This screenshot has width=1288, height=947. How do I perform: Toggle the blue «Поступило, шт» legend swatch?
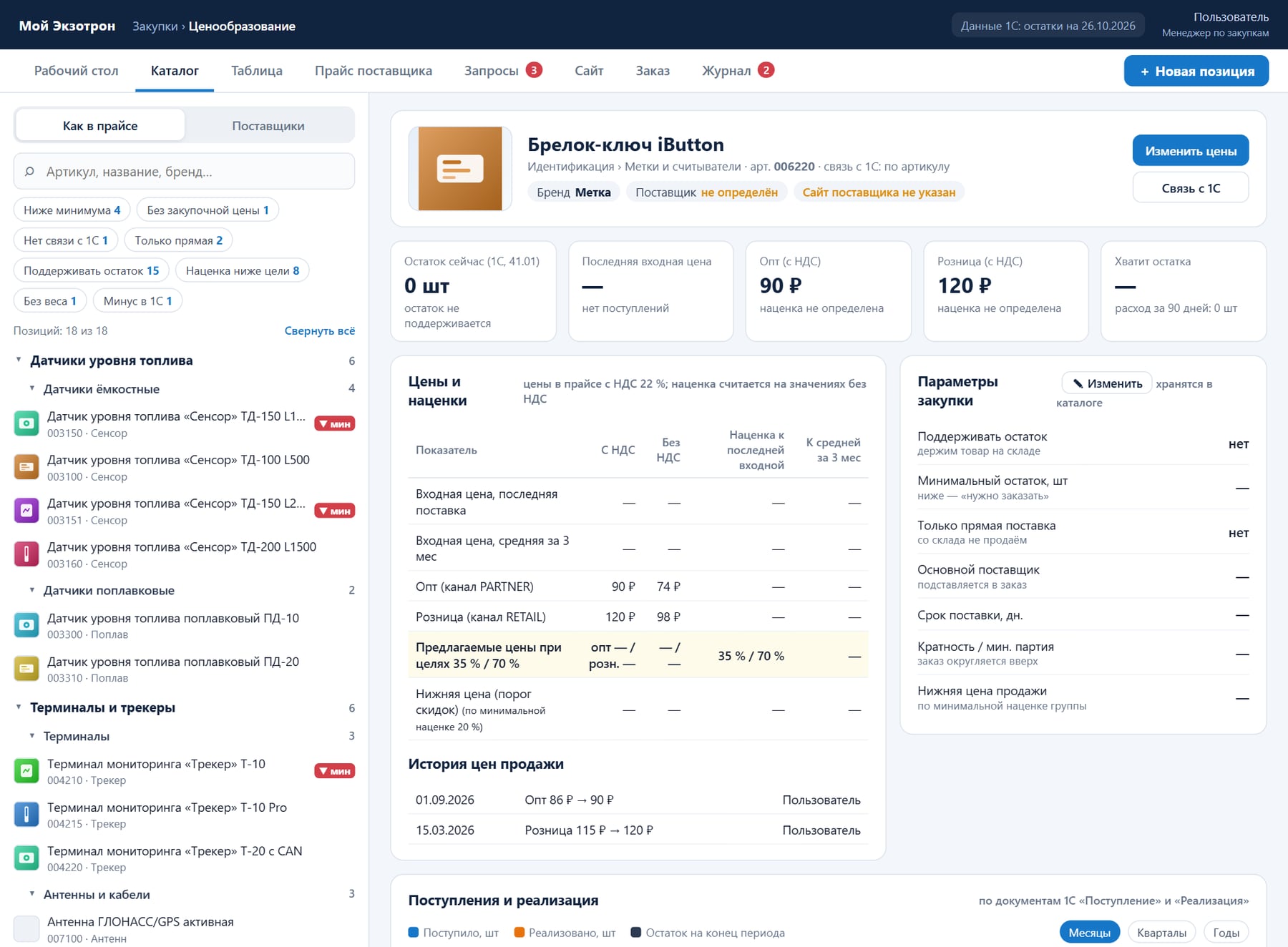coord(413,932)
